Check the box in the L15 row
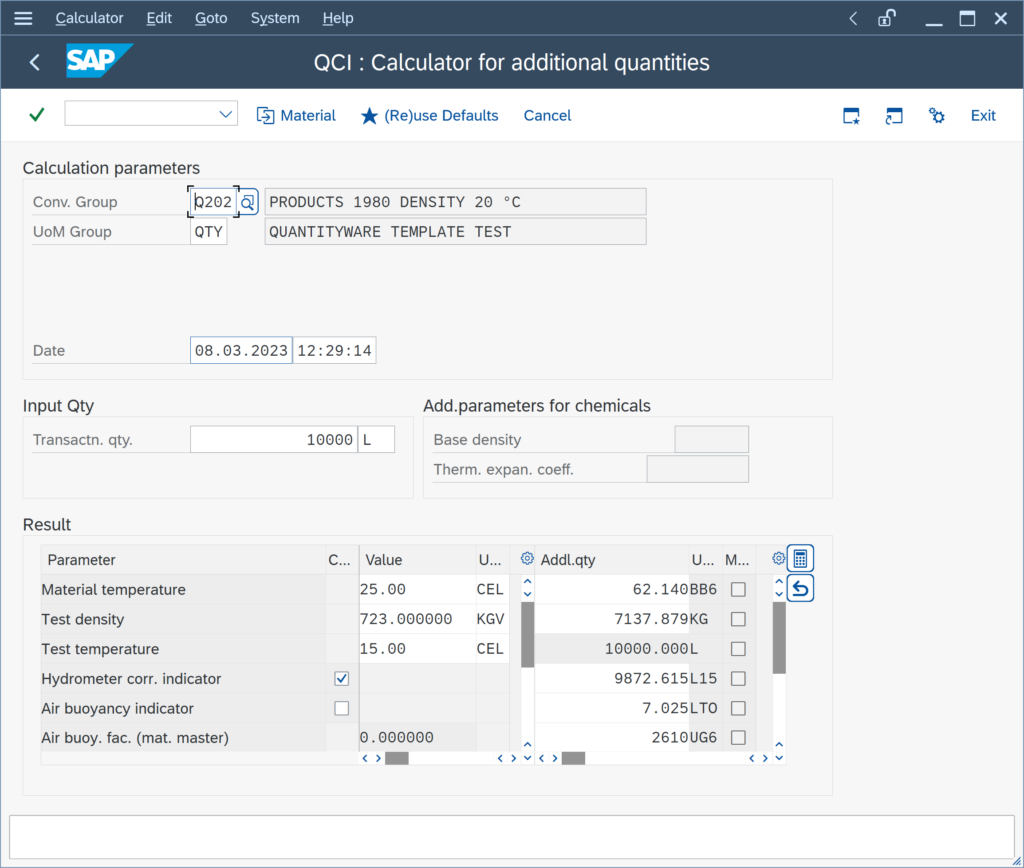The image size is (1024, 868). point(738,679)
